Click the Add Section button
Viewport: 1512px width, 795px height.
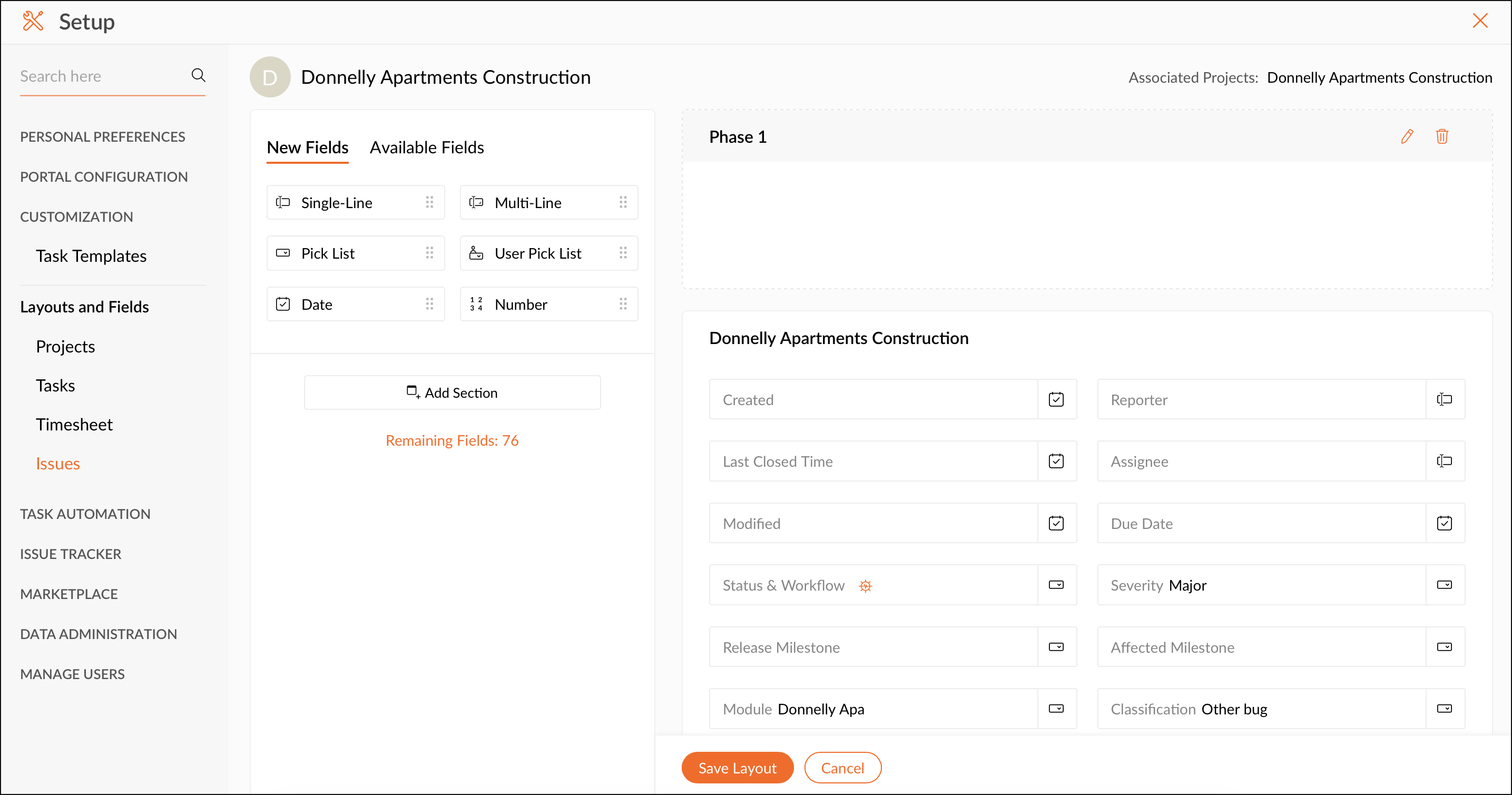[452, 392]
